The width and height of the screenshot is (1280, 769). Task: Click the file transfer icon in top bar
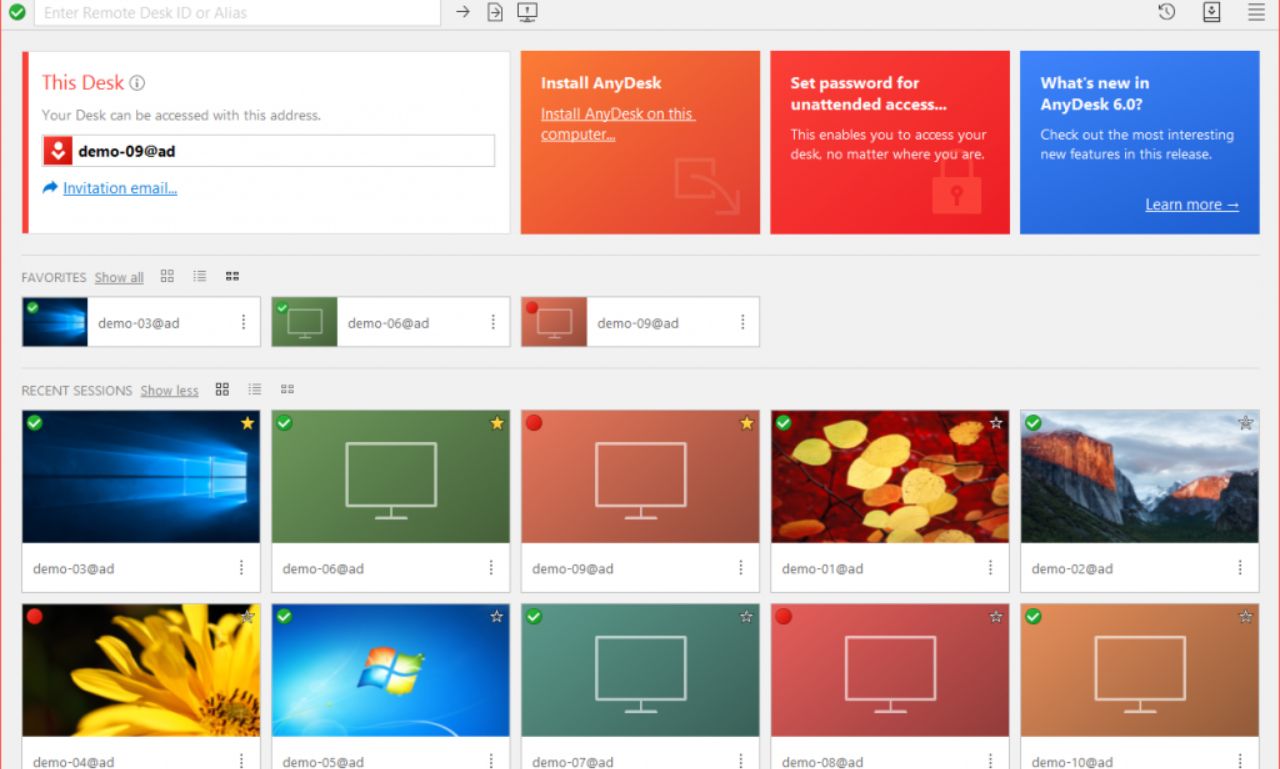495,12
